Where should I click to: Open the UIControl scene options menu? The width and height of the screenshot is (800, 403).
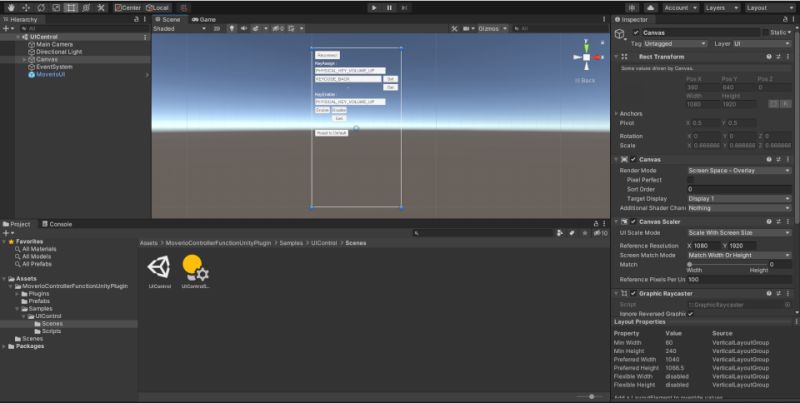(x=145, y=37)
